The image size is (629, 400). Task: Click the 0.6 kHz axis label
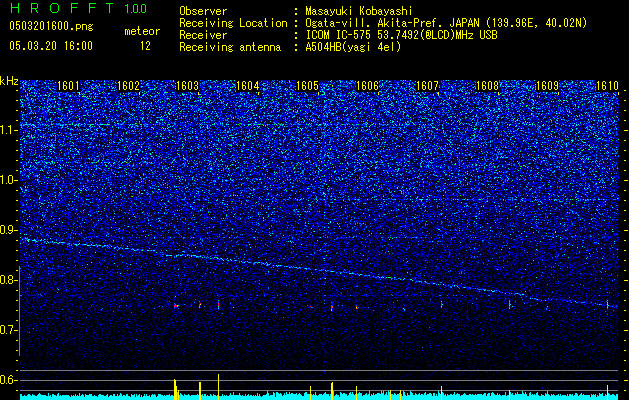(x=9, y=380)
